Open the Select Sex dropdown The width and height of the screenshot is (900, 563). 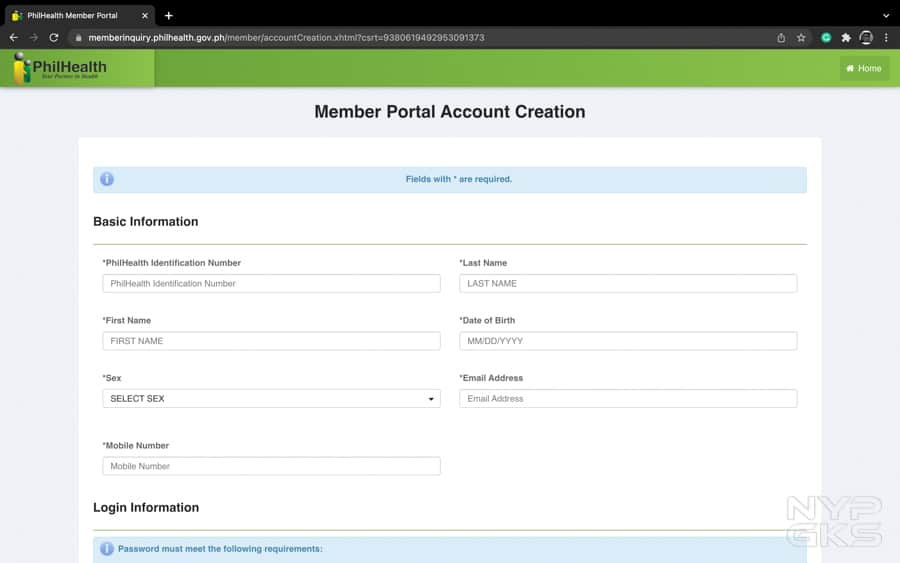coord(271,398)
